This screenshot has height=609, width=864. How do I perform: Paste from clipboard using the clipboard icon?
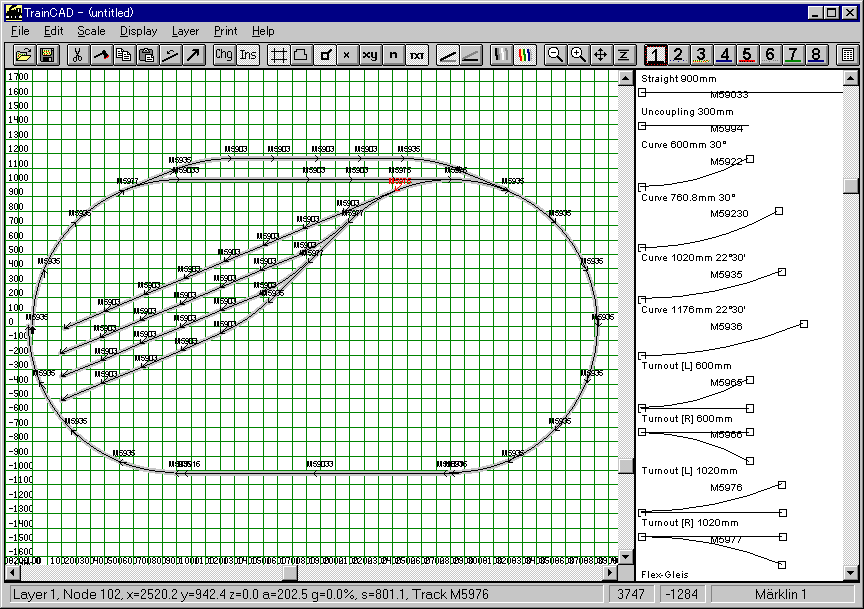(x=147, y=55)
